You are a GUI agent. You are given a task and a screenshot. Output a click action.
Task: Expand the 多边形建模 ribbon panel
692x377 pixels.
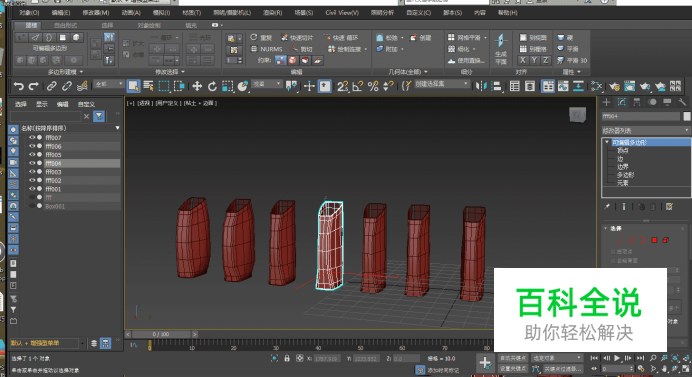click(65, 72)
